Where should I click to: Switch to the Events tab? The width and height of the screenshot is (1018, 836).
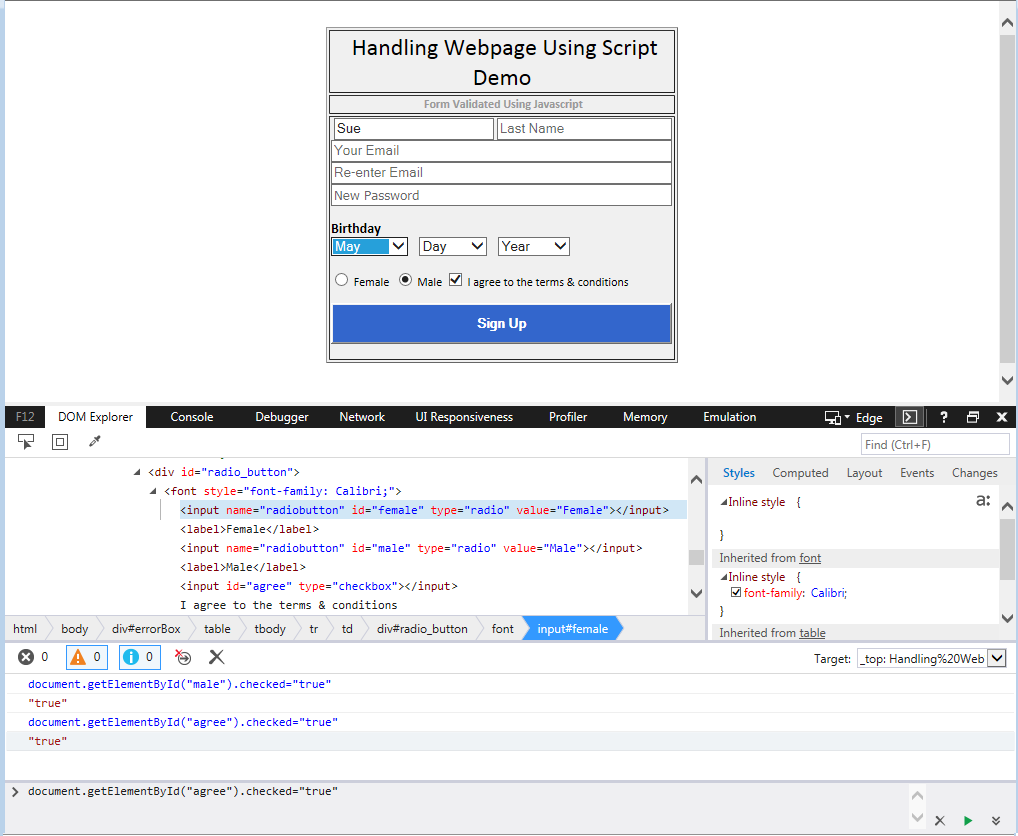coord(917,473)
